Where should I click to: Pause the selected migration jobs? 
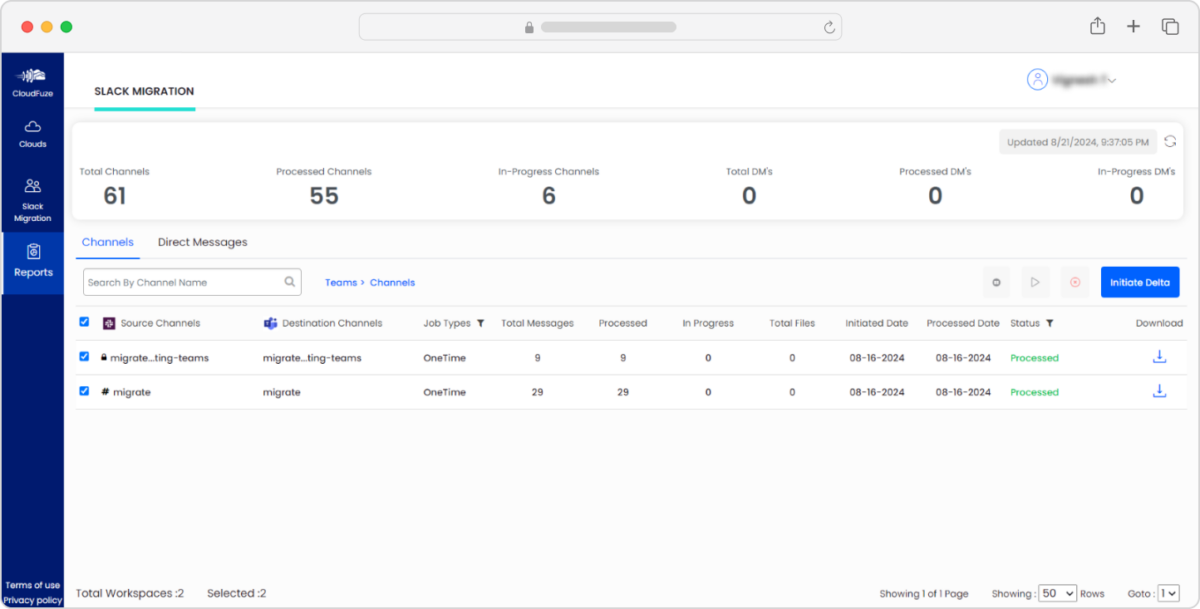996,282
